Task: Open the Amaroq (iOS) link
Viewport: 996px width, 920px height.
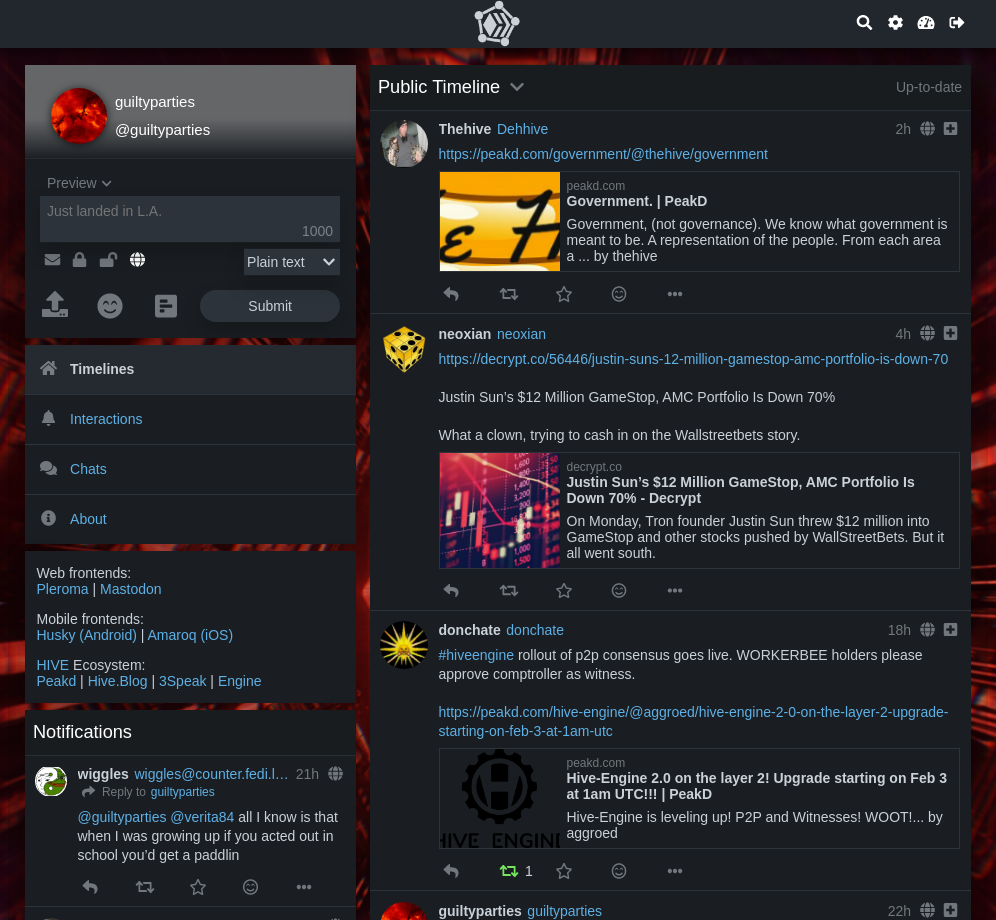Action: click(190, 635)
